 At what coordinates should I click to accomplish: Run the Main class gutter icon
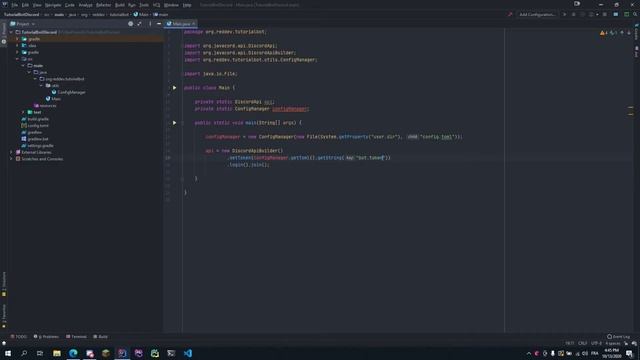click(x=174, y=88)
